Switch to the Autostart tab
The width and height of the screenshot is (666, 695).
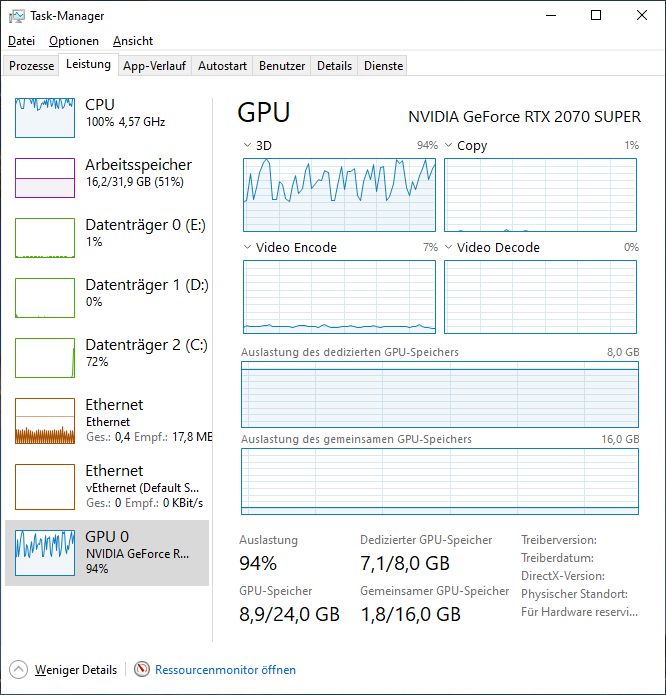(x=222, y=66)
